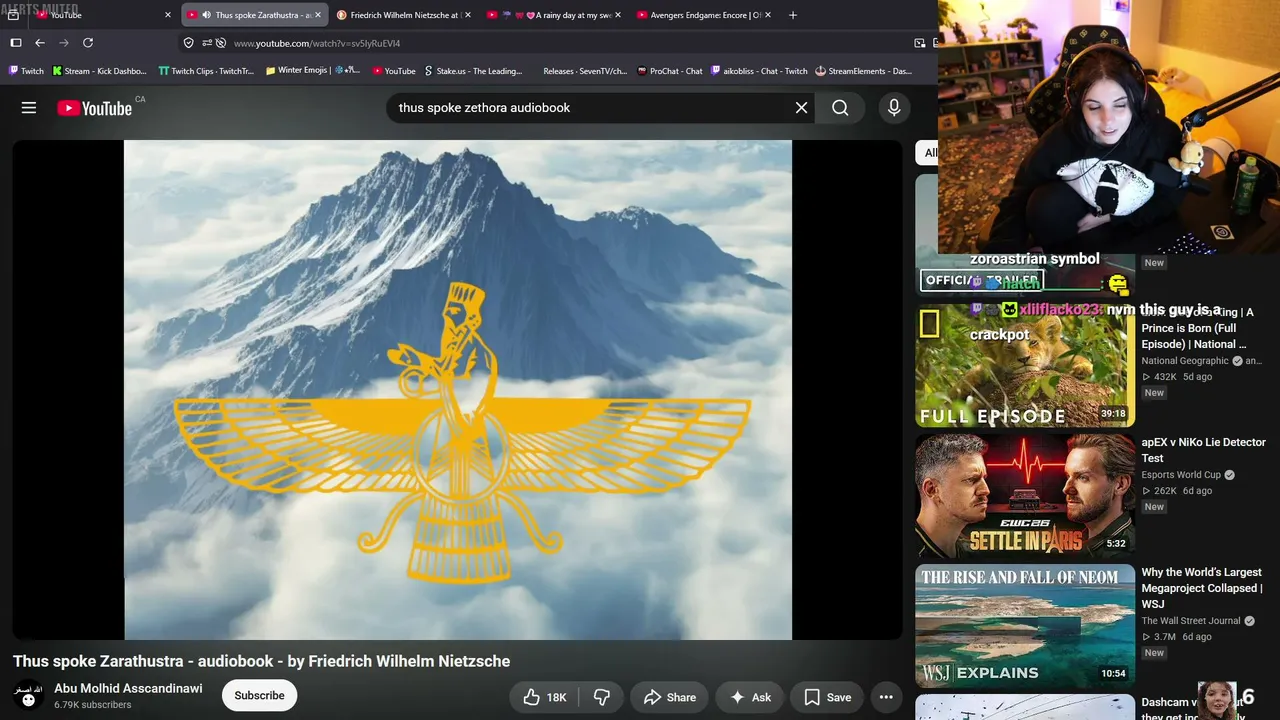
Task: Open the StreamElements Dashboard bookmark
Action: tap(864, 71)
